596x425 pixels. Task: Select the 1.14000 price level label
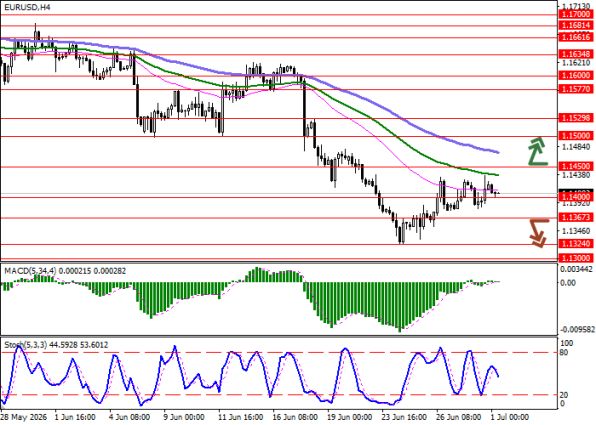576,197
